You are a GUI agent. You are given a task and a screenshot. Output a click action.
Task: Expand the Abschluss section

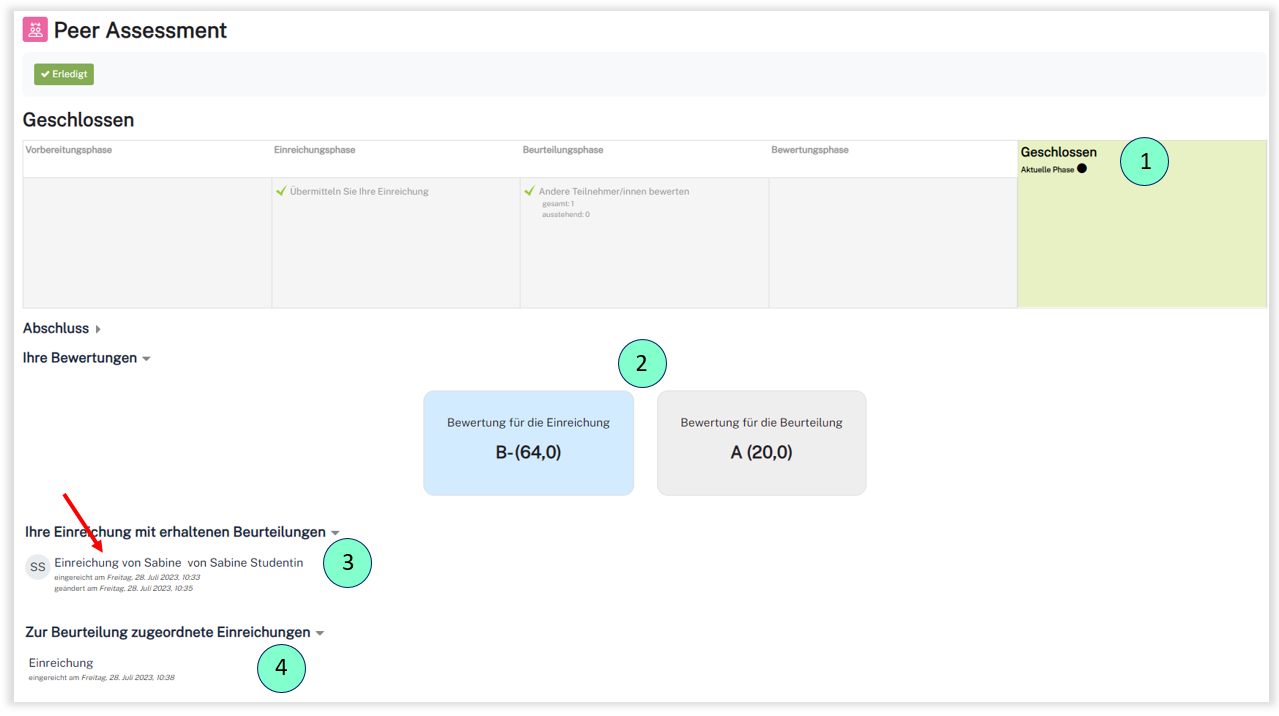coord(62,329)
